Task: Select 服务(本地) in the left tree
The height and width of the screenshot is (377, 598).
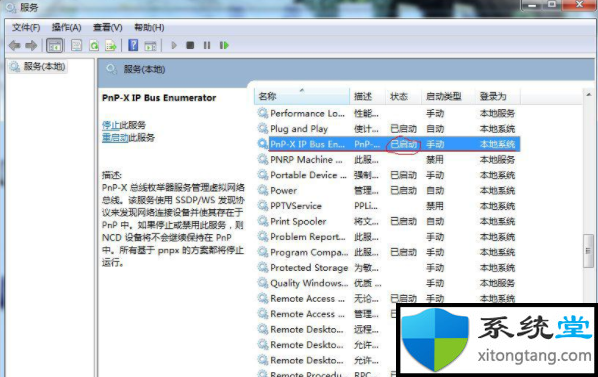Action: click(x=38, y=67)
